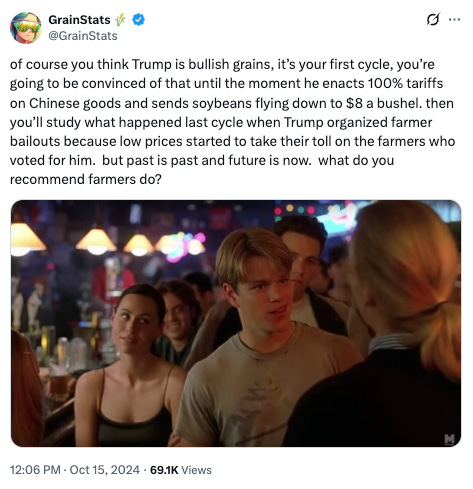Image resolution: width=473 pixels, height=489 pixels.
Task: Click the blue verified checkmark badge
Action: [x=138, y=20]
